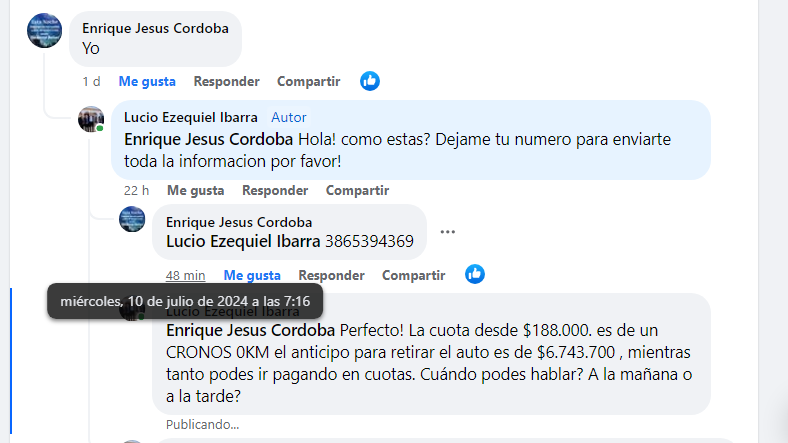This screenshot has width=788, height=443.
Task: Click Responder under the phone number reply
Action: click(331, 275)
